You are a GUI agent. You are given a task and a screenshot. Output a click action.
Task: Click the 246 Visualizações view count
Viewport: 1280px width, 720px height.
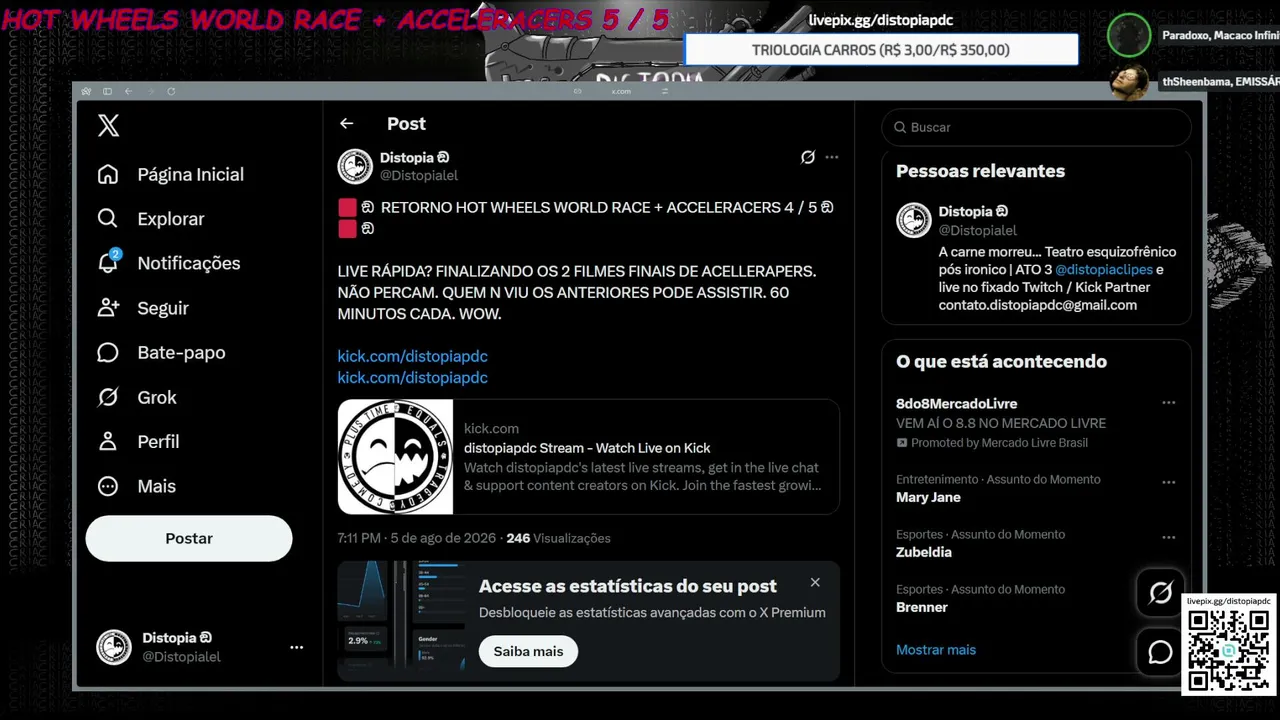pos(558,538)
